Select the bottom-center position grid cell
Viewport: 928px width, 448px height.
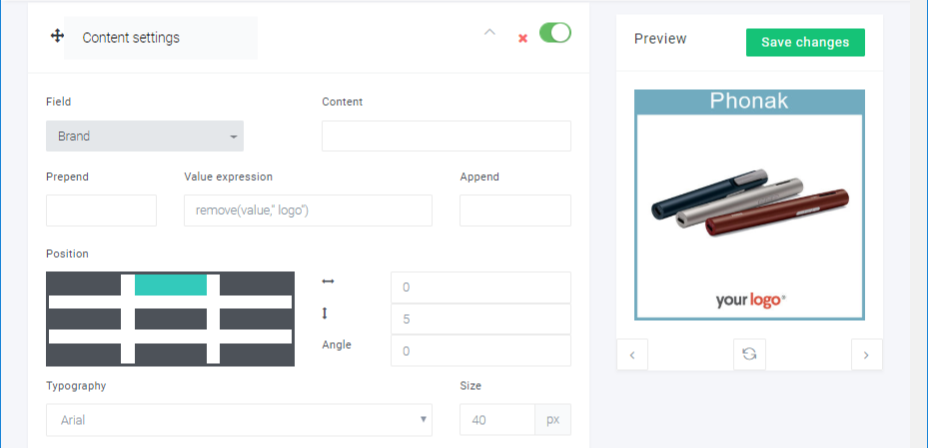pyautogui.click(x=170, y=354)
